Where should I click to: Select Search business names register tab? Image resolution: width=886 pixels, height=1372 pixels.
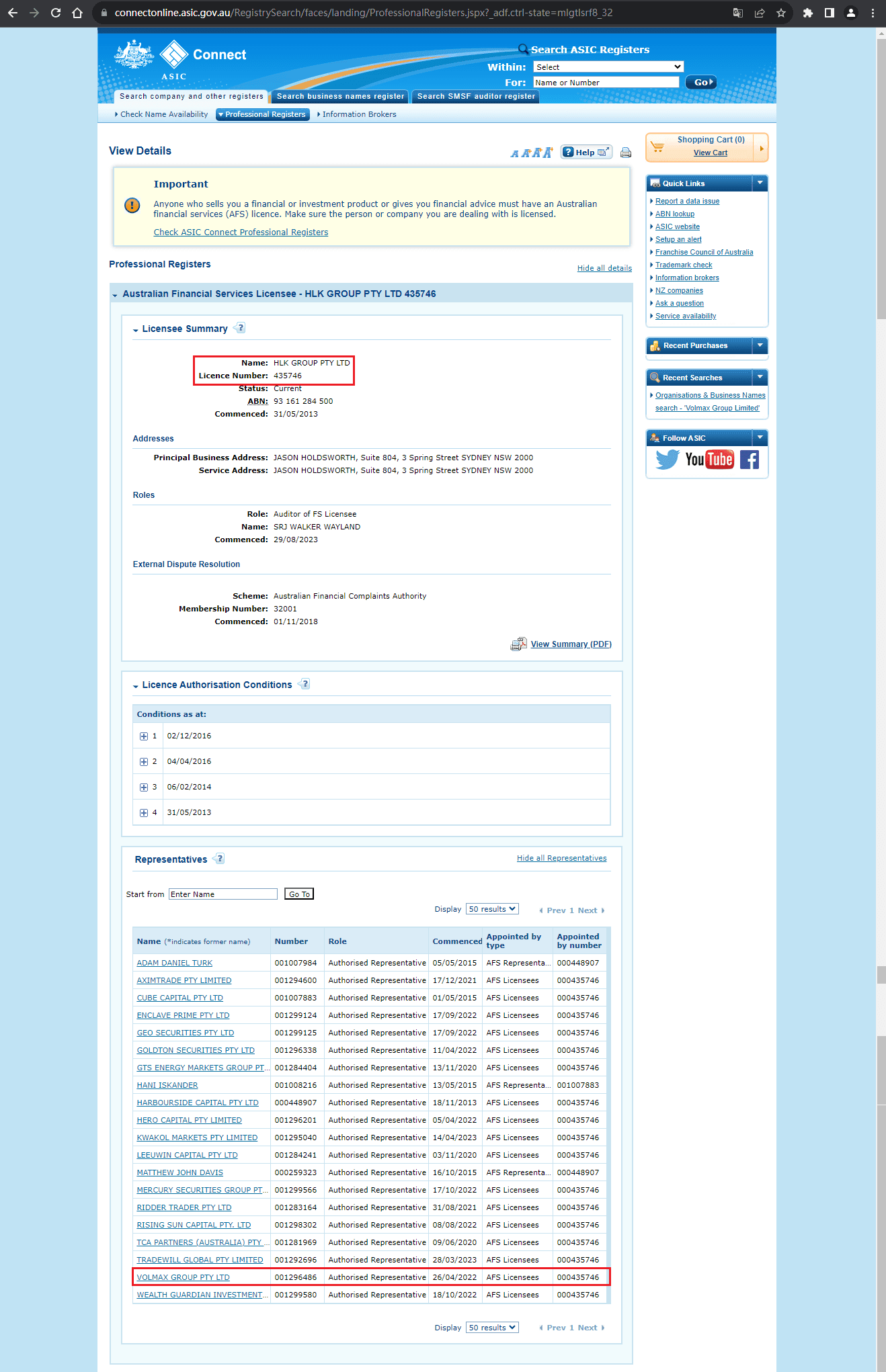click(x=341, y=97)
